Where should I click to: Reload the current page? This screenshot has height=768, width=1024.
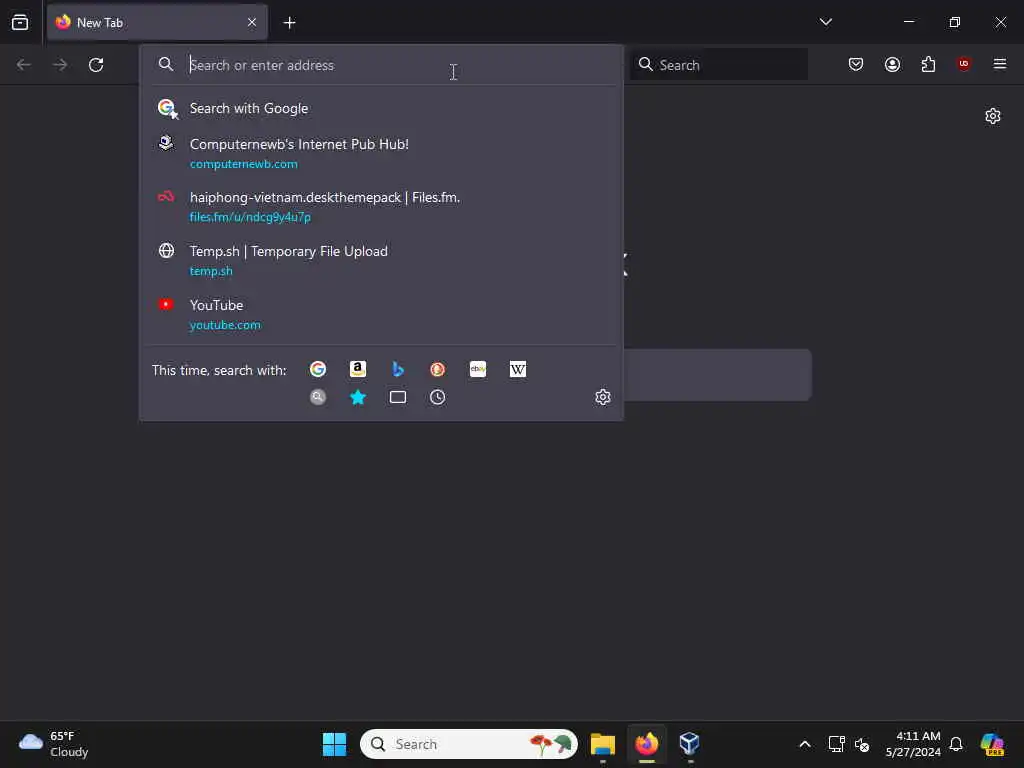(96, 65)
